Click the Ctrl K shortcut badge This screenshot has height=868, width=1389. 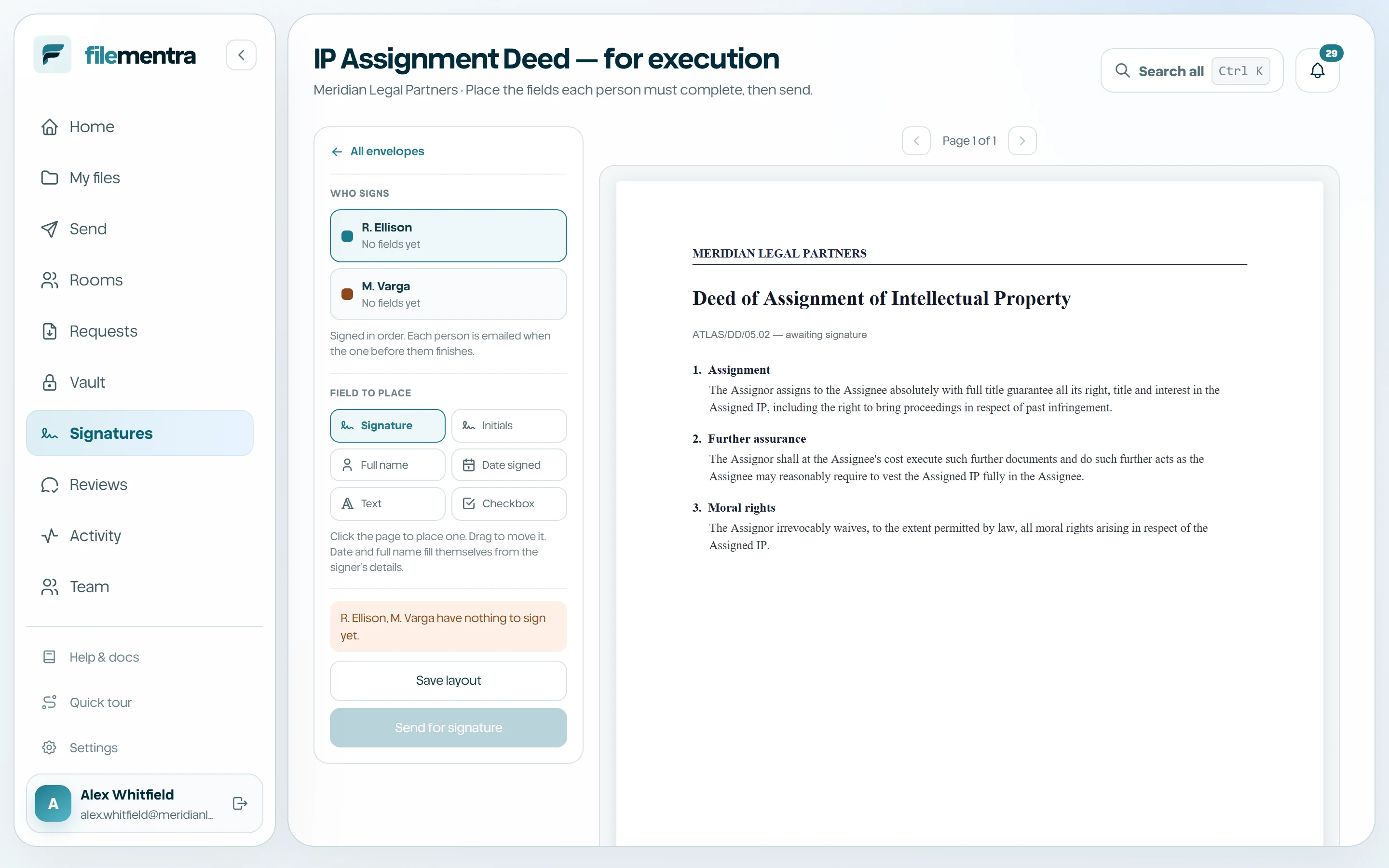tap(1240, 70)
